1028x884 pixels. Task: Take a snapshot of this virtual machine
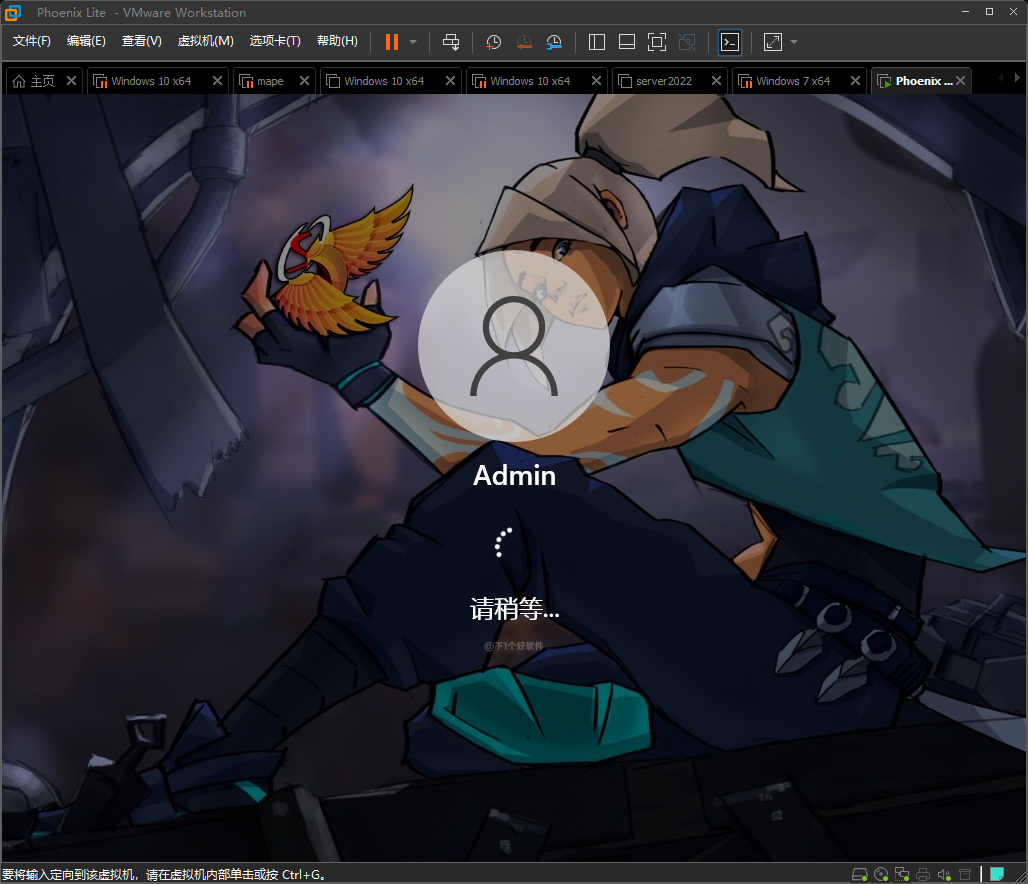(493, 42)
